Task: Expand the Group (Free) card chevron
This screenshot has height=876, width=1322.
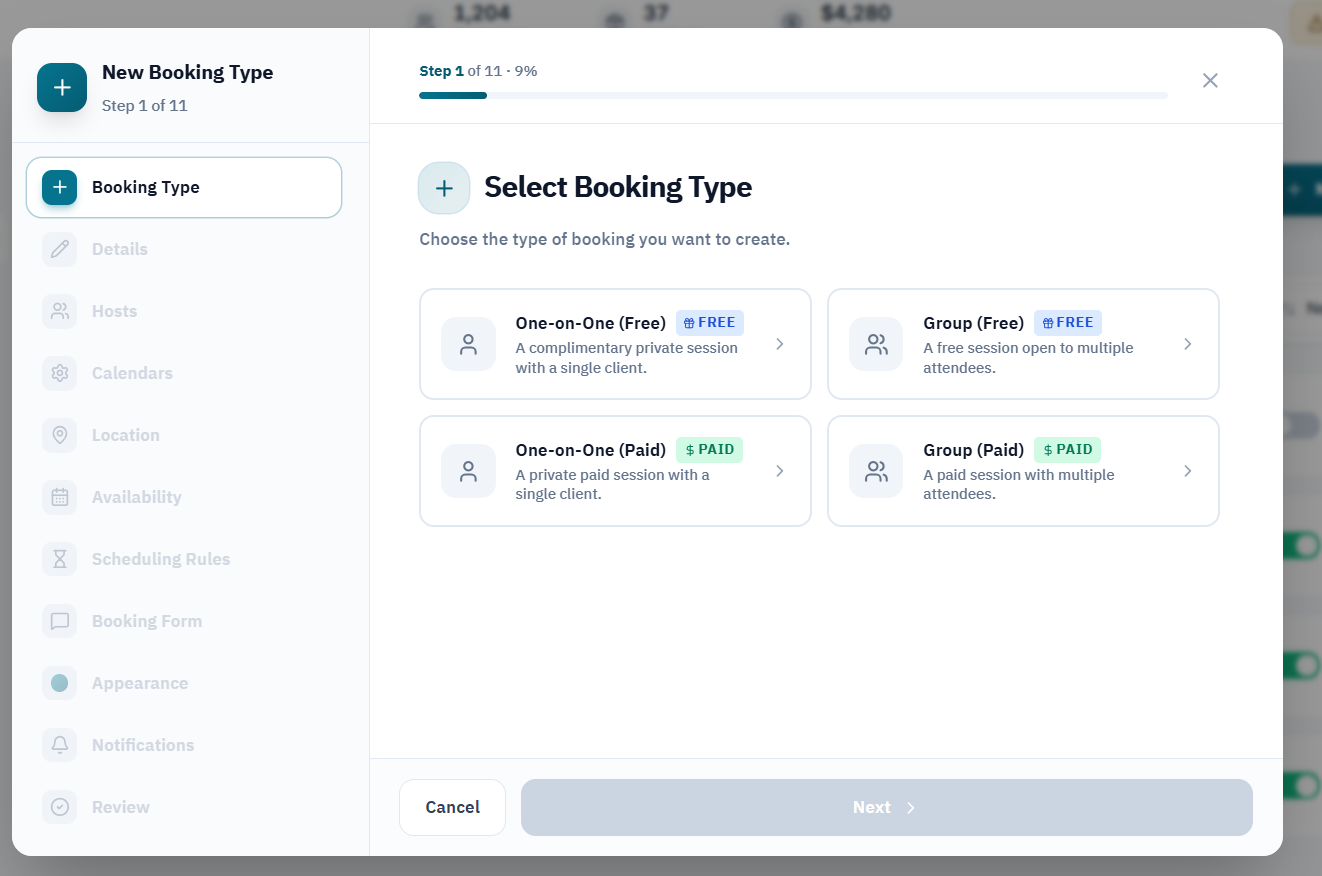Action: coord(1188,344)
